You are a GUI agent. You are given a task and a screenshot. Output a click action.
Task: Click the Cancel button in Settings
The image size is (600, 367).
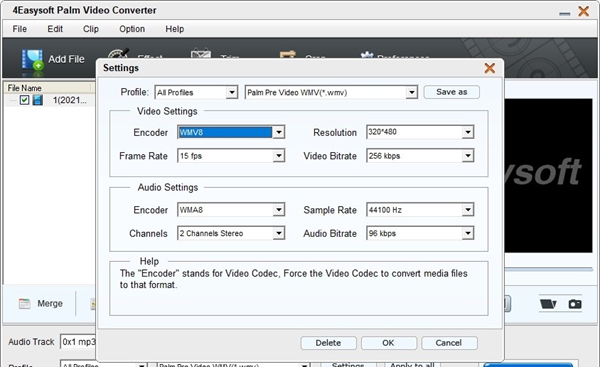[x=449, y=343]
